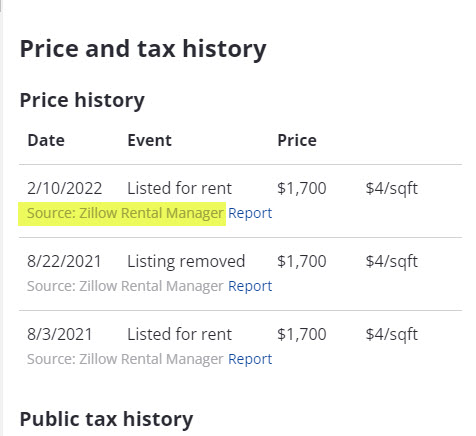Image resolution: width=476 pixels, height=436 pixels.
Task: Select the 8/22/2021 date cell
Action: [64, 261]
